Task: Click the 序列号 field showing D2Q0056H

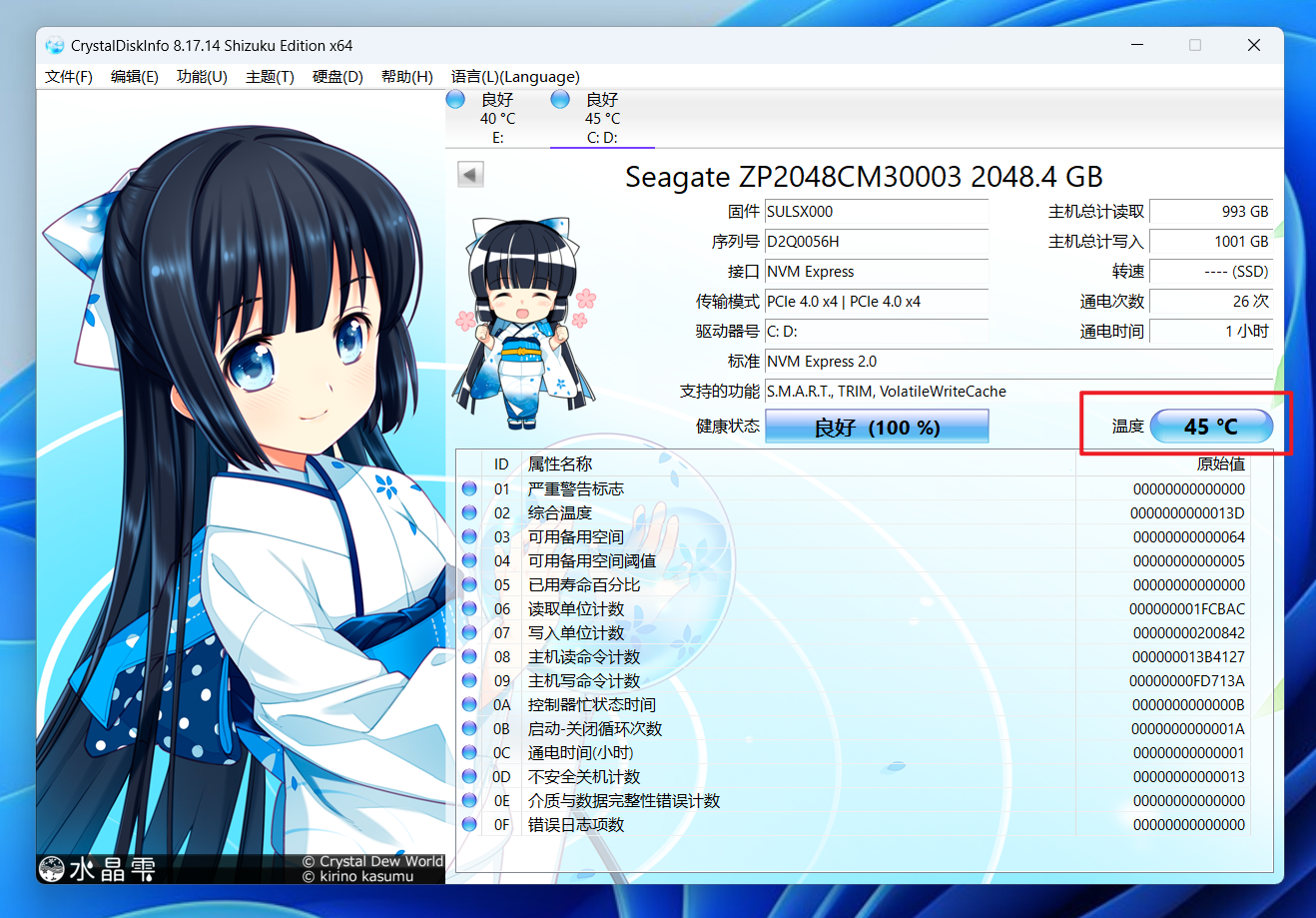Action: [876, 242]
